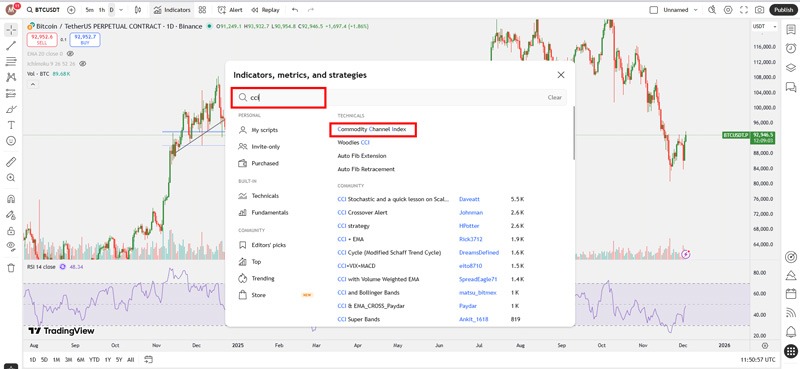Select Woodies CCI indicator
Screen dimensions: 800x369
pyautogui.click(x=354, y=142)
